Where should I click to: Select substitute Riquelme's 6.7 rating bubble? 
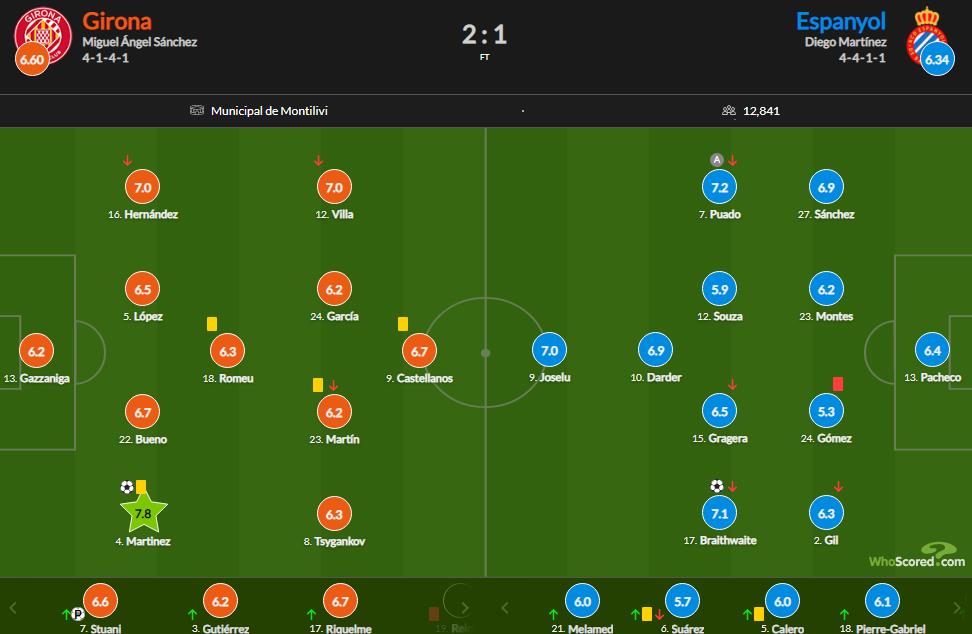tap(340, 601)
